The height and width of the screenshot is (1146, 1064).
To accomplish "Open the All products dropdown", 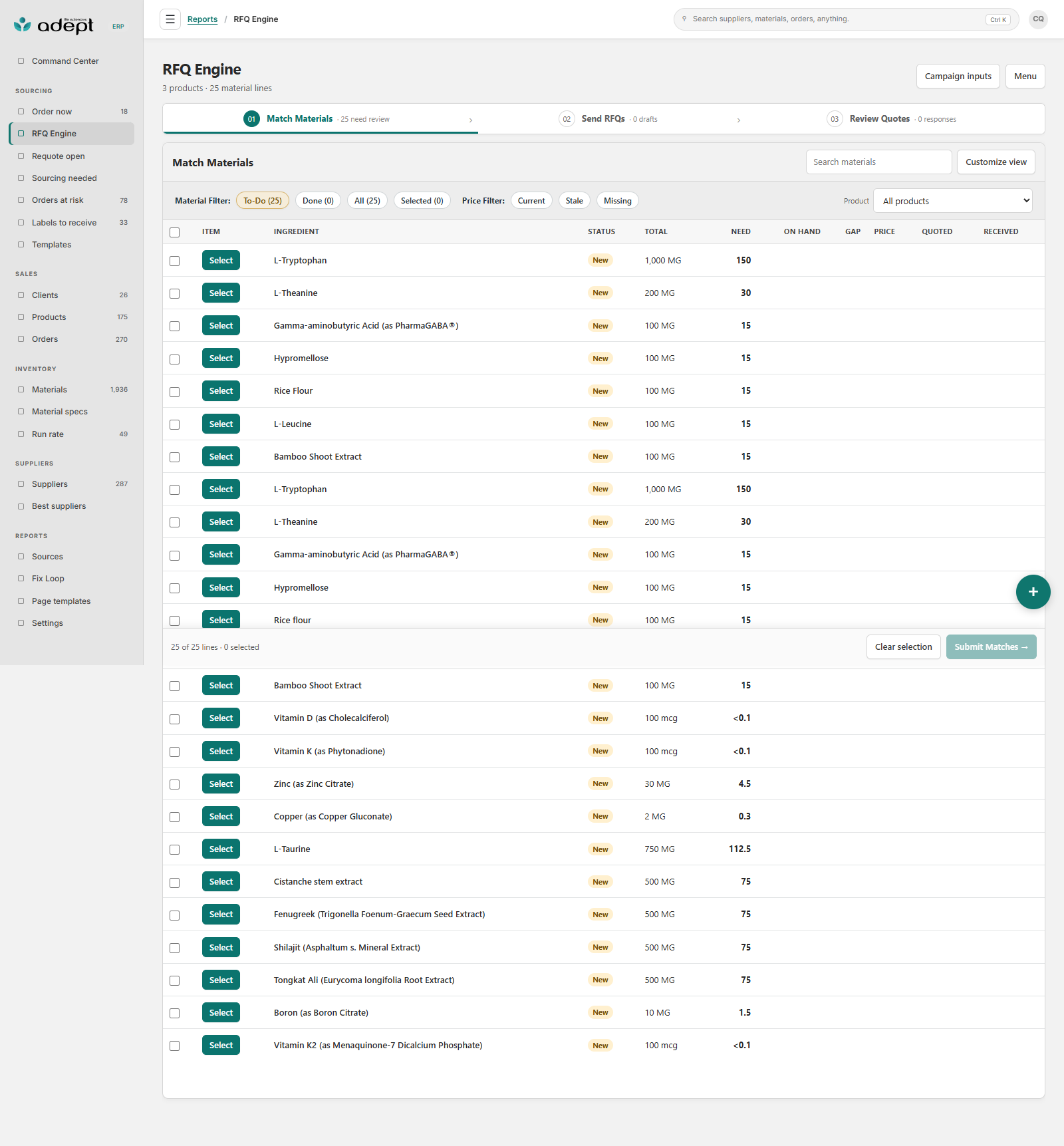I will point(952,201).
